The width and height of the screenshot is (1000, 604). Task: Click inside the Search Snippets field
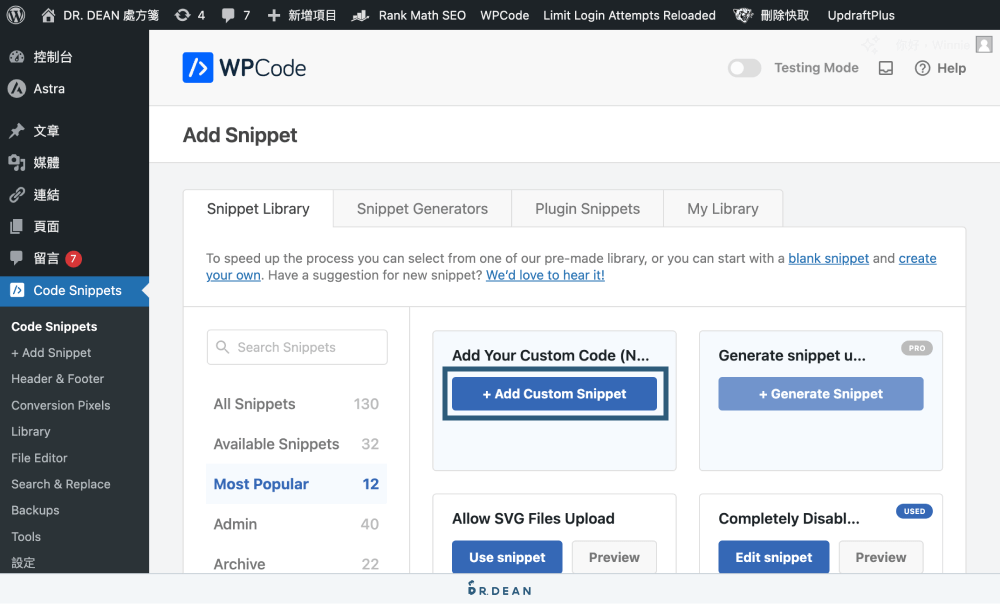click(296, 347)
